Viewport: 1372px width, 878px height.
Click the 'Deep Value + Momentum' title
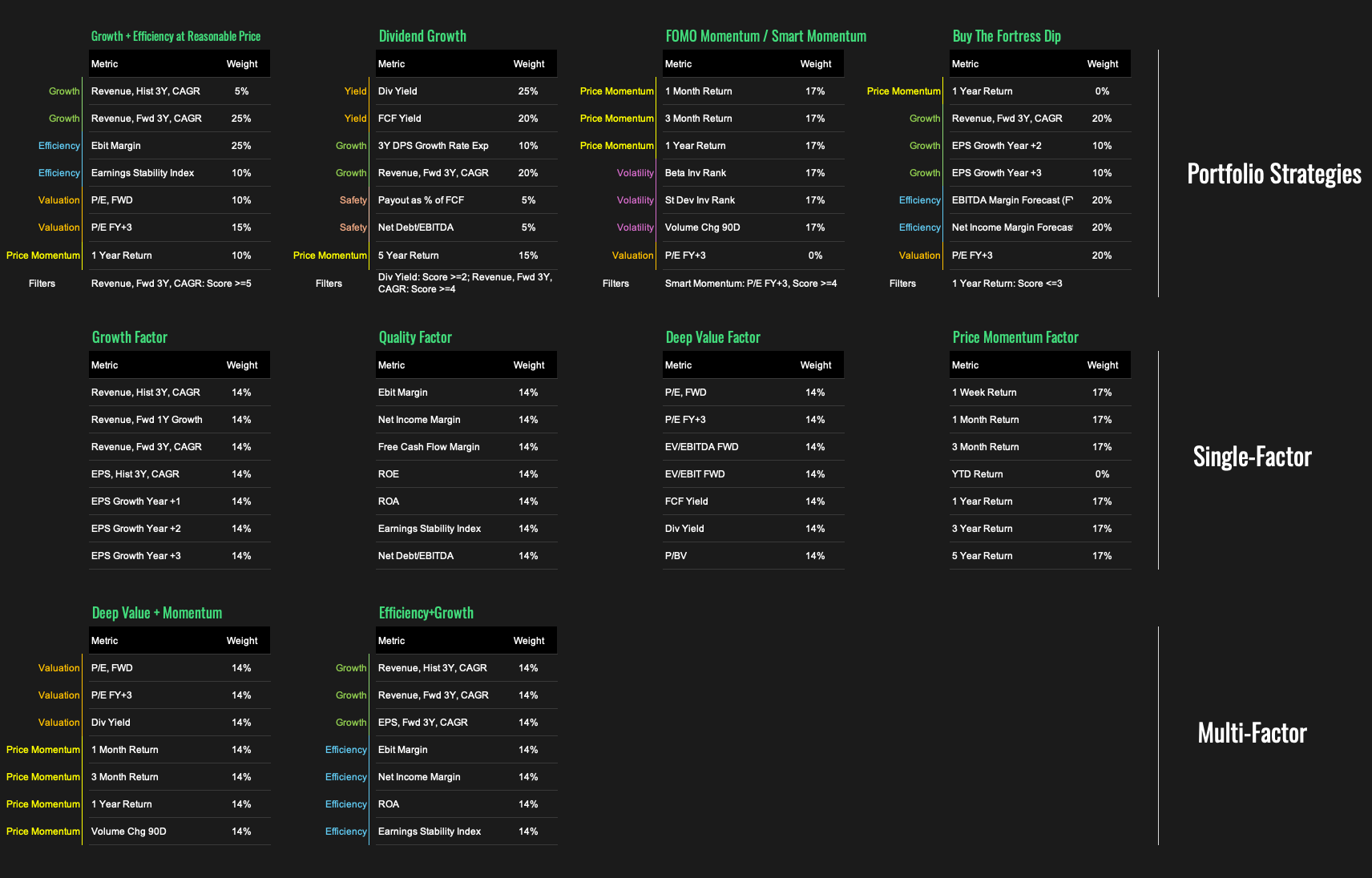(157, 613)
